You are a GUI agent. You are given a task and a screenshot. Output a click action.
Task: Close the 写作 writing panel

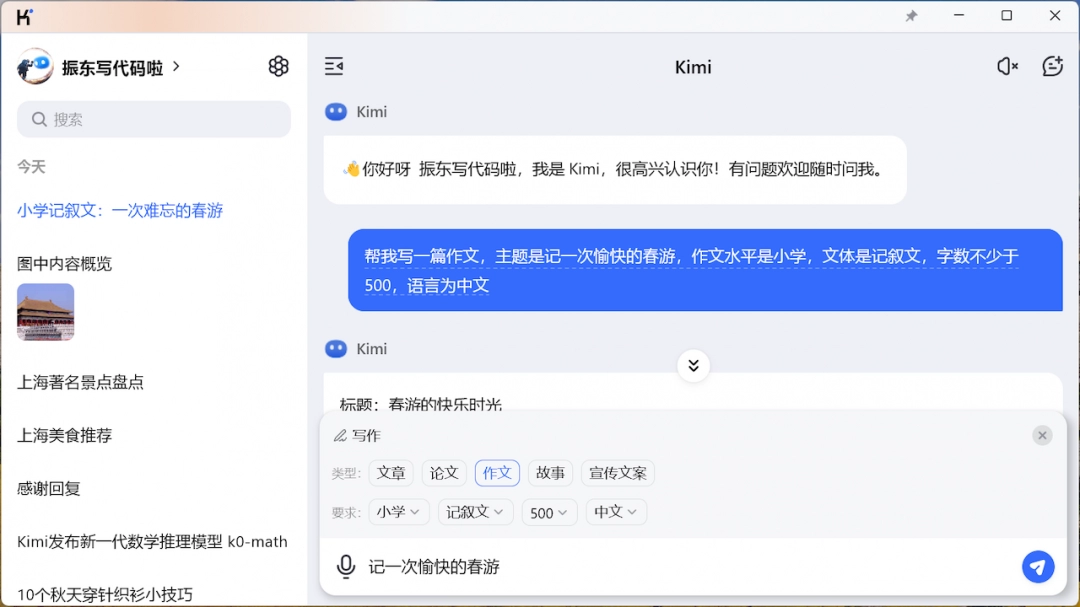coord(1042,435)
